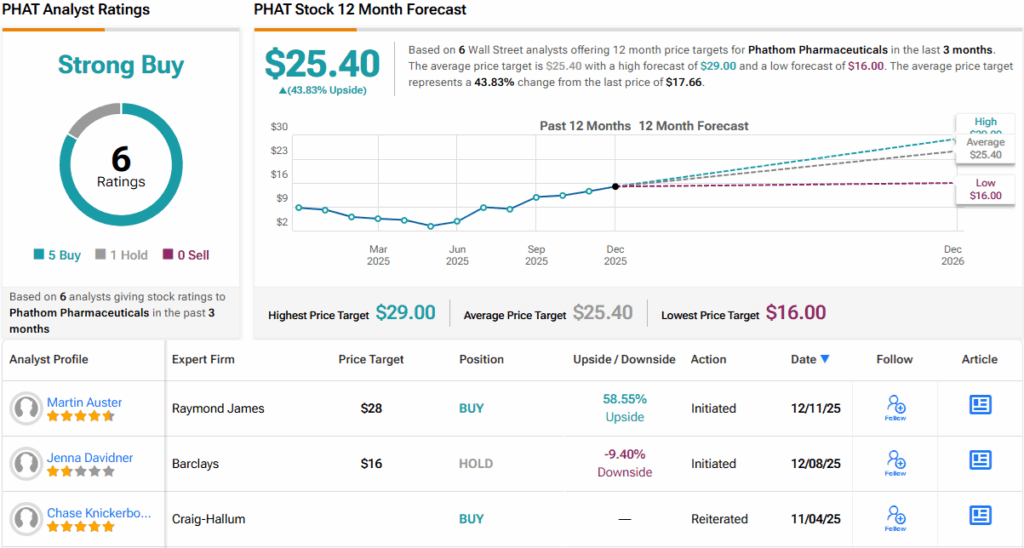Screen dimensions: 1024x548
Task: Open Chase Knickerbocker profile link
Action: [99, 513]
